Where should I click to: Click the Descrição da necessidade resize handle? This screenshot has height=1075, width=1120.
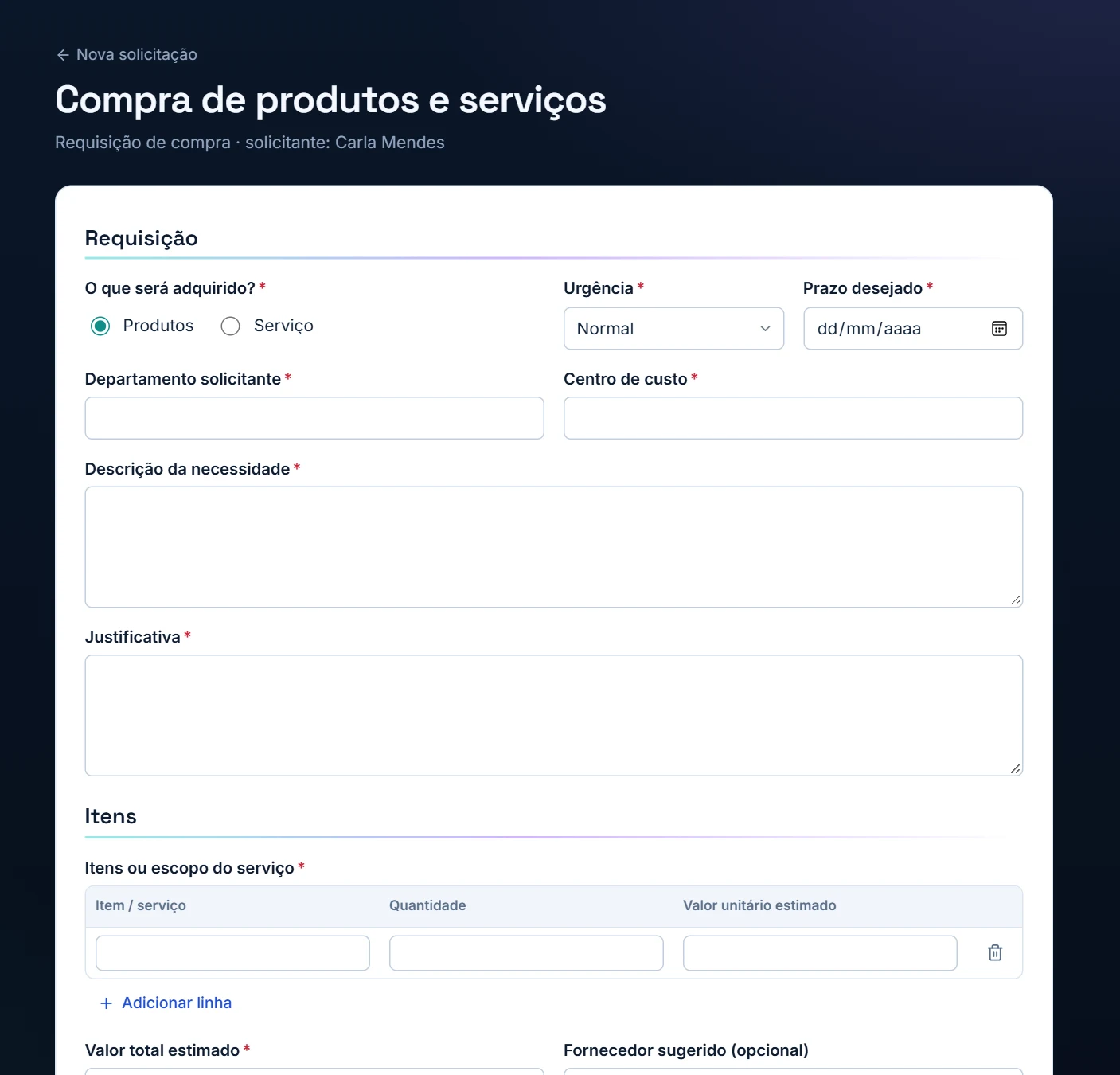tap(1016, 600)
